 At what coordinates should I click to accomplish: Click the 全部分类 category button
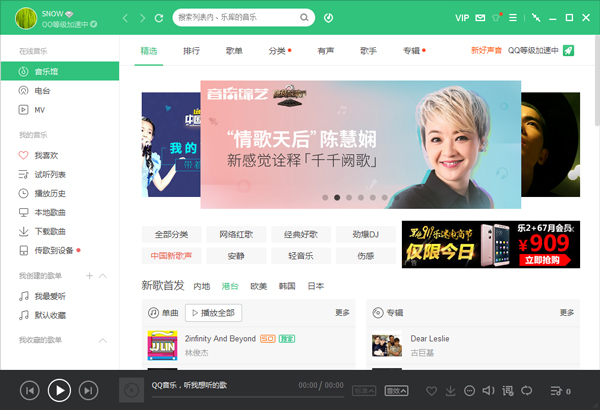point(171,234)
